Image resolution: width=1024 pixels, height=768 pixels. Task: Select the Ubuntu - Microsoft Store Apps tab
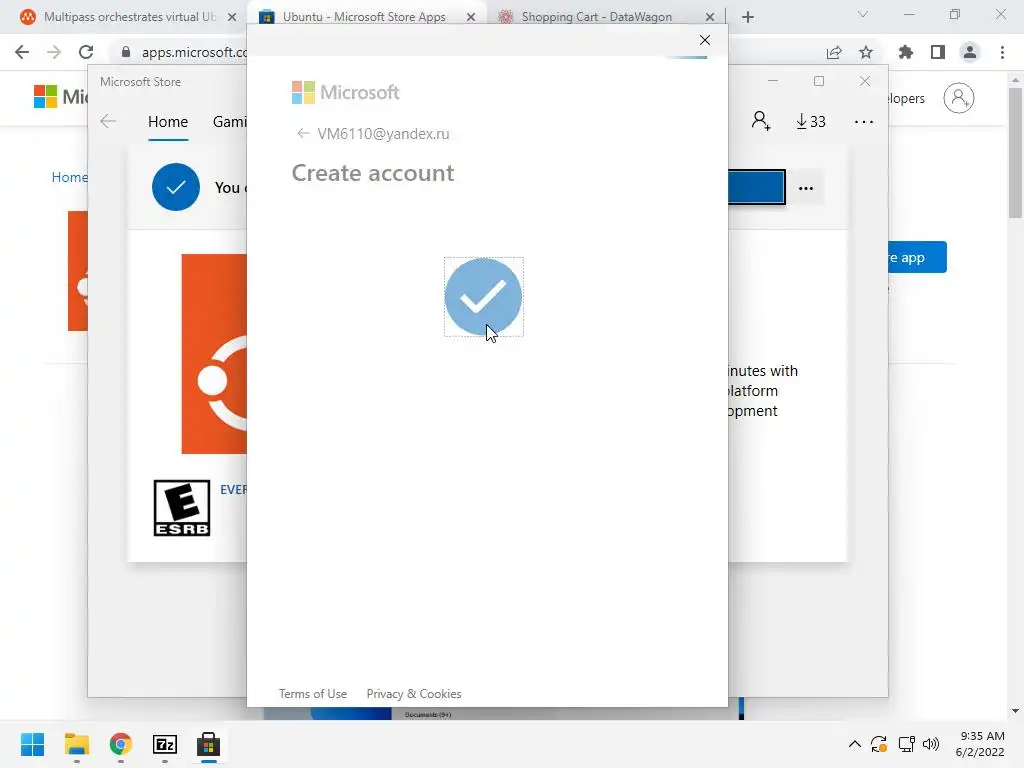(363, 17)
